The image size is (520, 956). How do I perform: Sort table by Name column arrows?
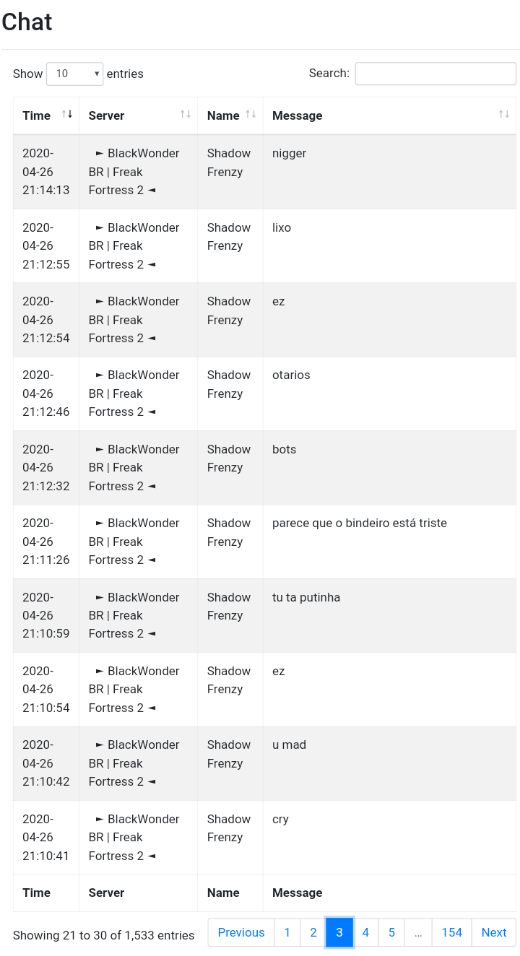(251, 115)
